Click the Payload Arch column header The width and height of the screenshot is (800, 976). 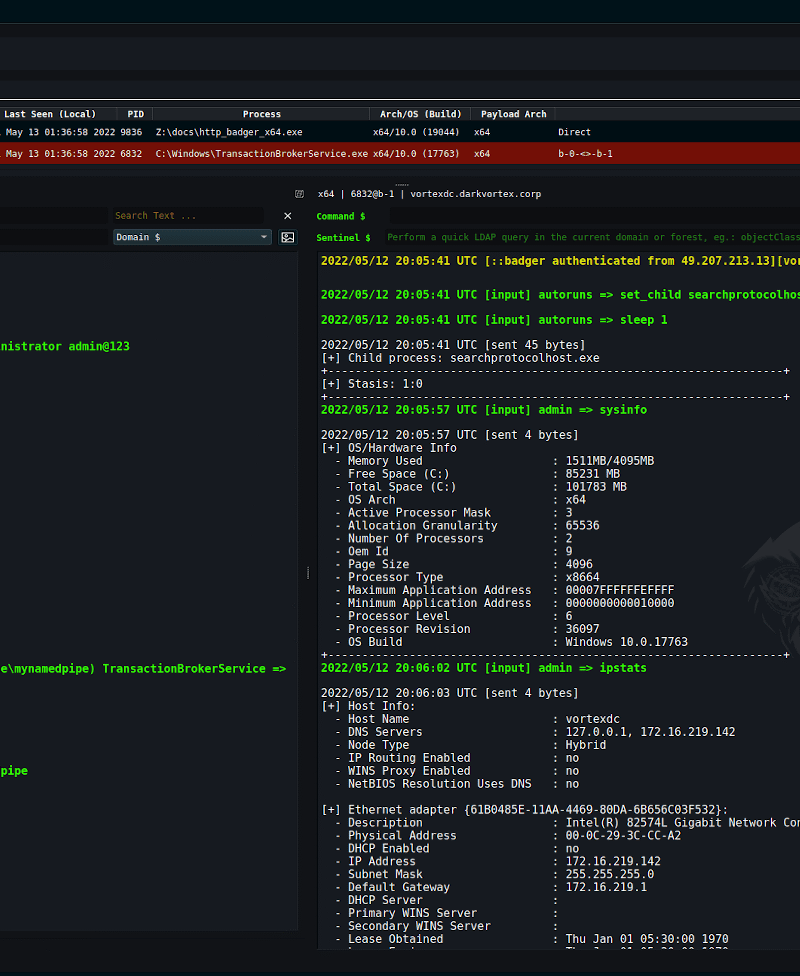click(513, 114)
